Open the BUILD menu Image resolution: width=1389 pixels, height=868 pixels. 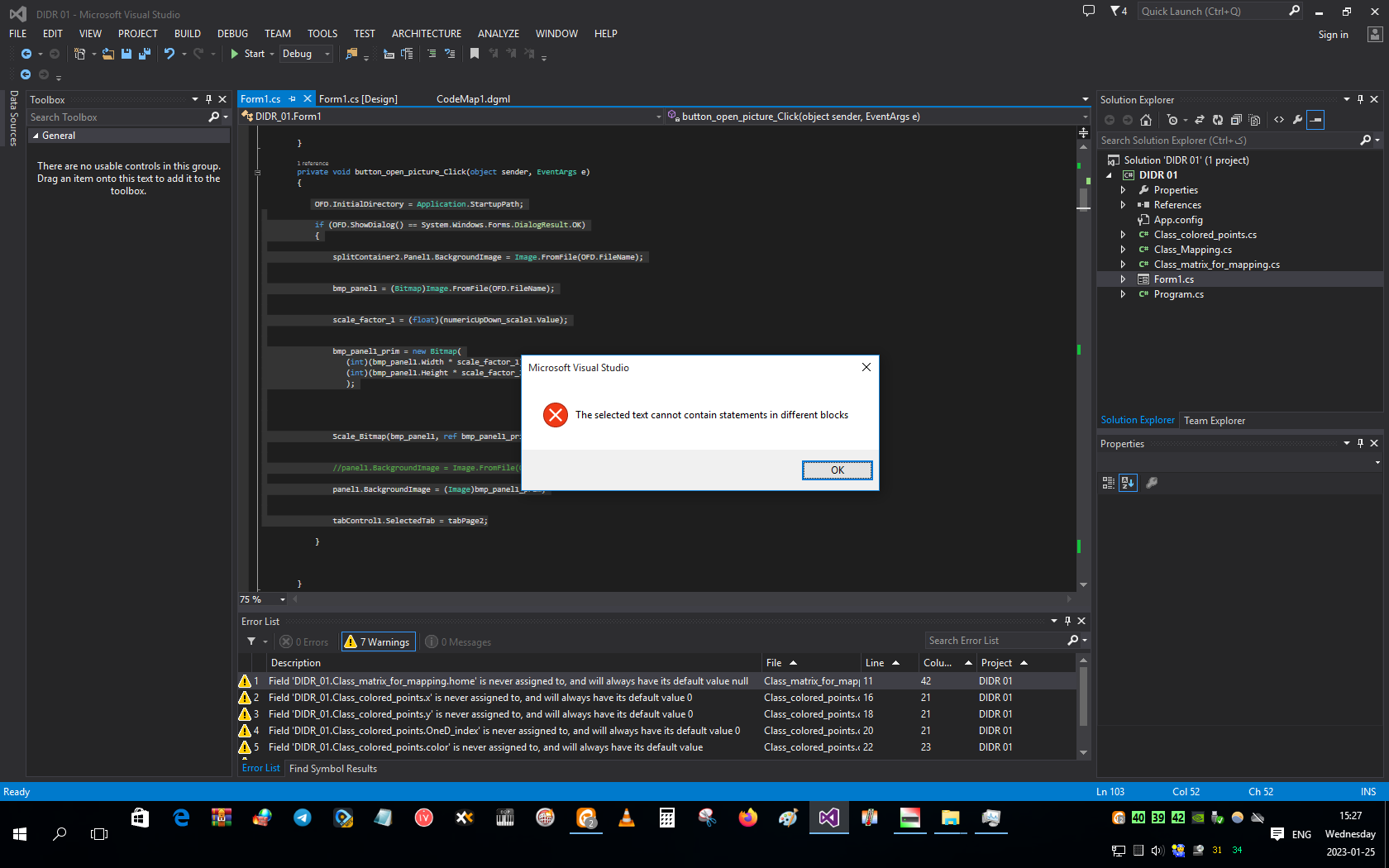tap(188, 34)
